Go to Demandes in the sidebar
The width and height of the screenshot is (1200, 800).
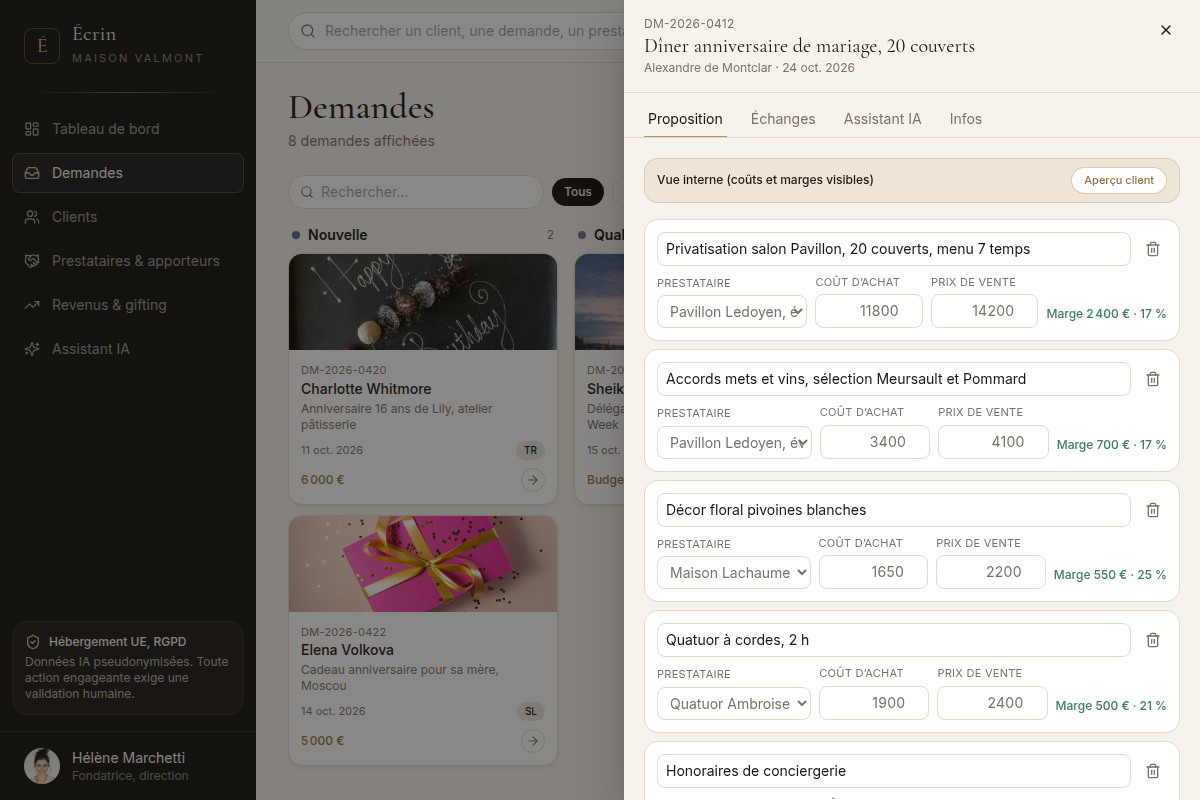(x=128, y=173)
